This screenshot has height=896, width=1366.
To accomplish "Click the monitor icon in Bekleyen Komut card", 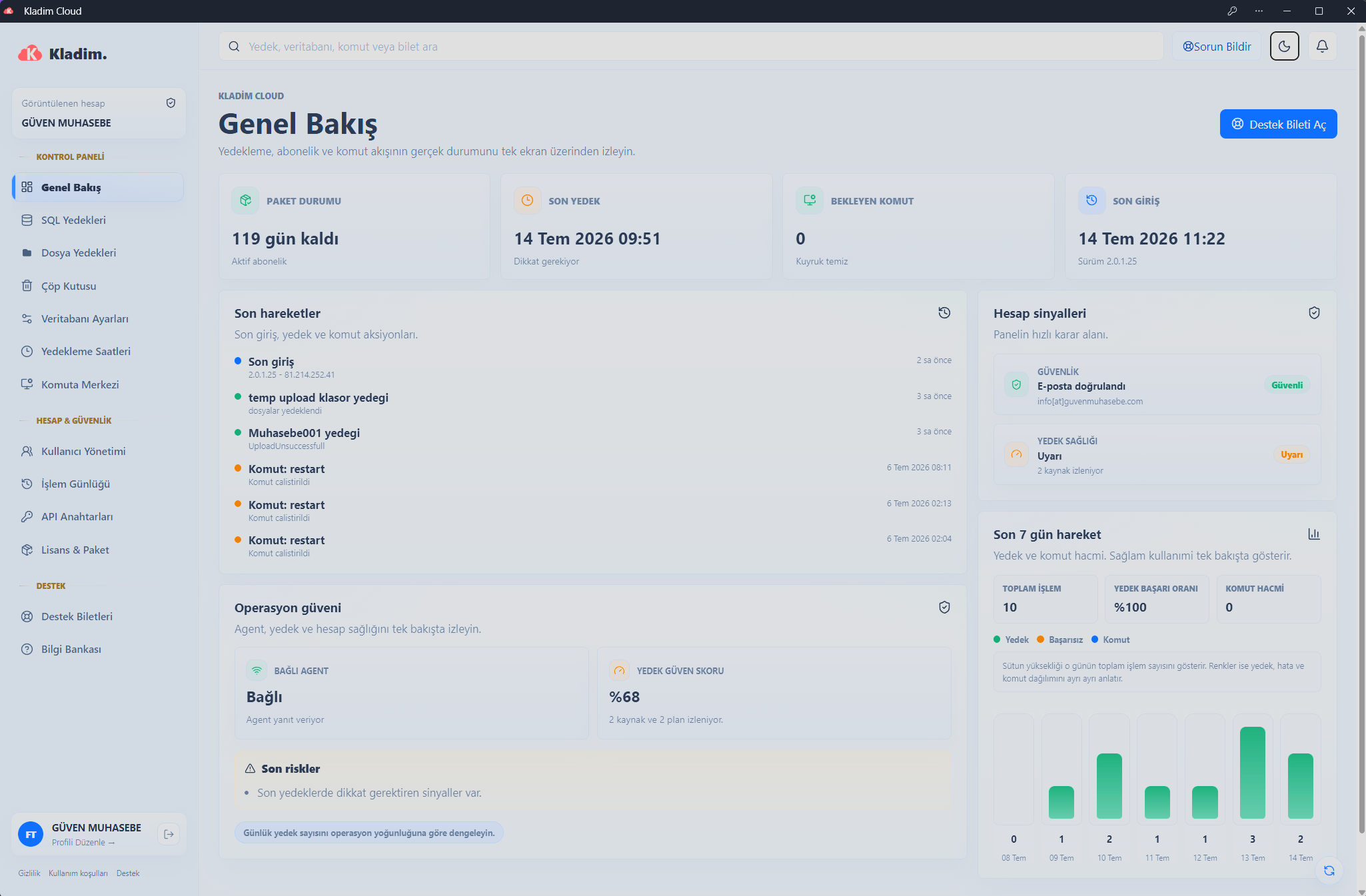I will tap(810, 201).
